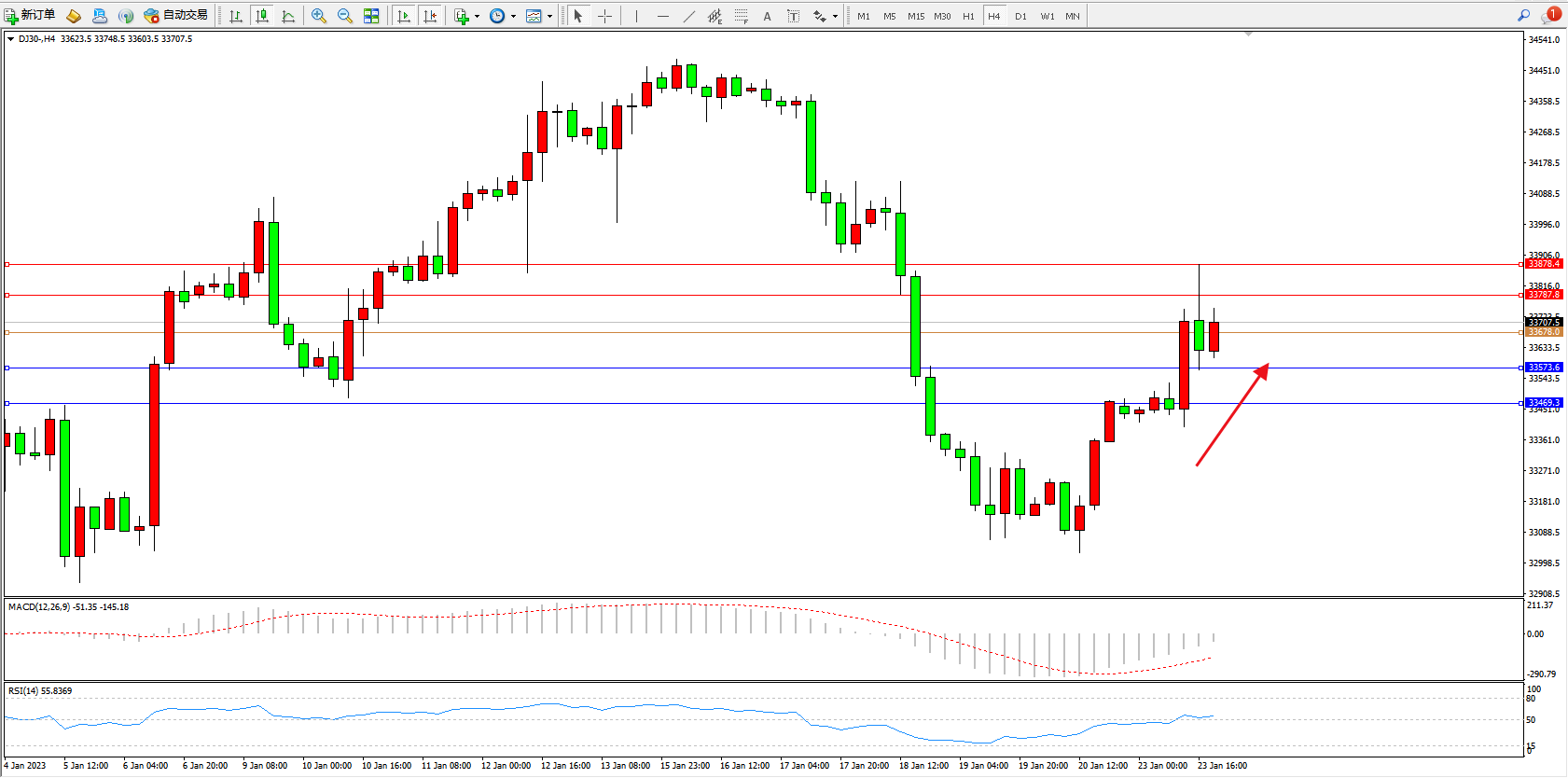
Task: Select the Fibonacci retracement tool
Action: (742, 16)
